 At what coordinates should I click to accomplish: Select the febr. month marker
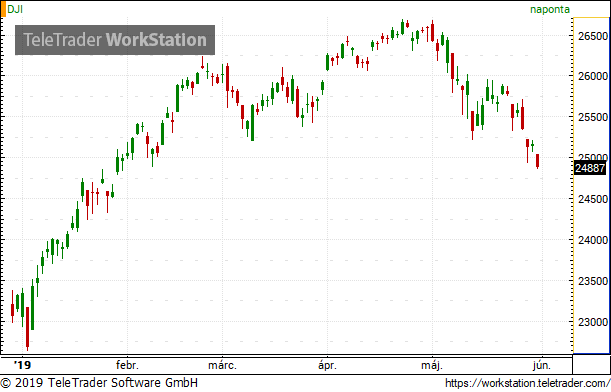[x=127, y=365]
